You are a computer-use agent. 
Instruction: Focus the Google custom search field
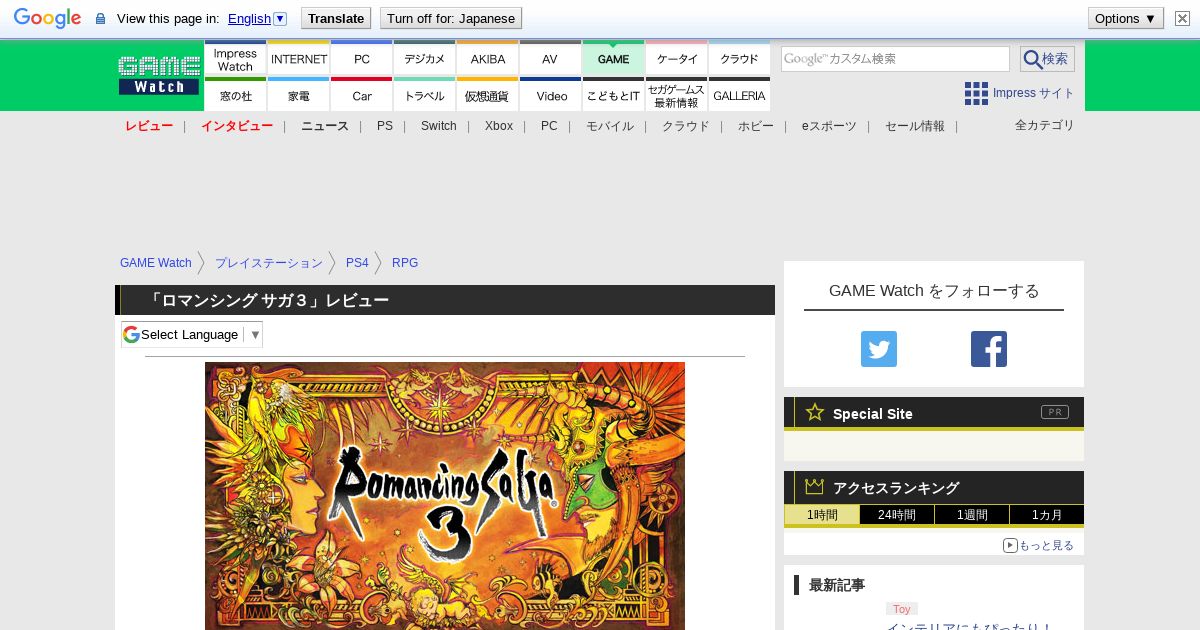tap(895, 59)
